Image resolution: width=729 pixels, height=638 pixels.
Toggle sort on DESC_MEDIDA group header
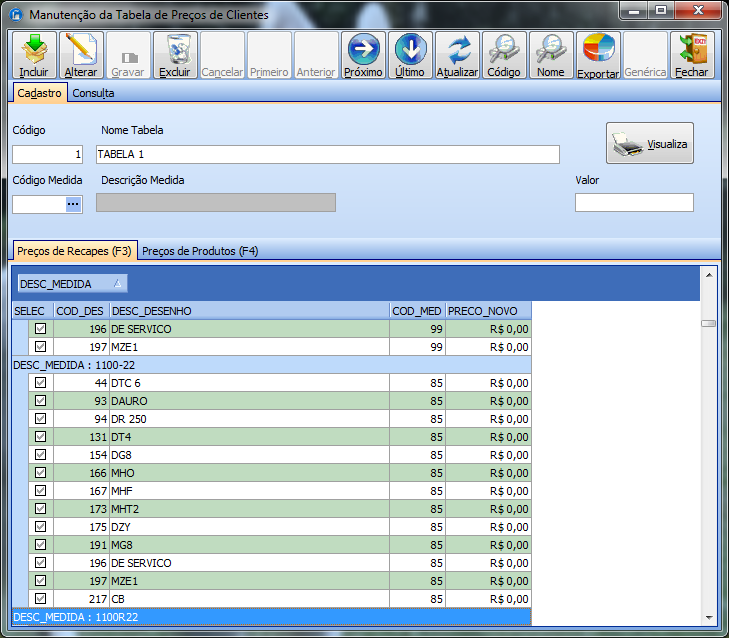(x=73, y=284)
